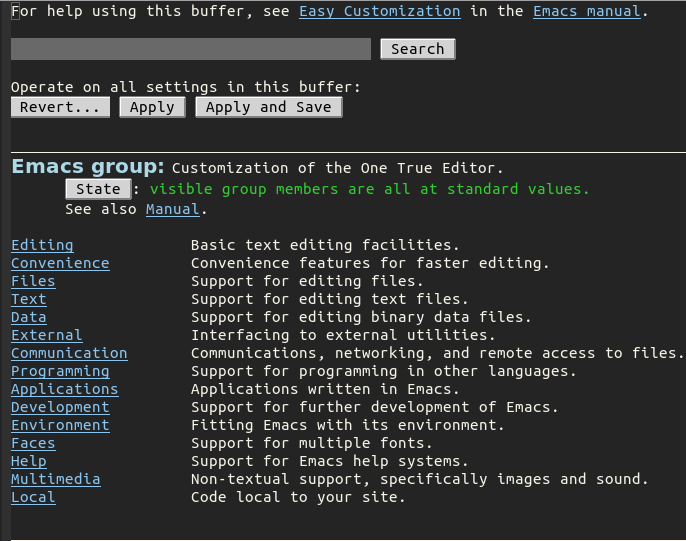Click 'Support for editing text files.' description
686x541 pixels.
coord(329,299)
